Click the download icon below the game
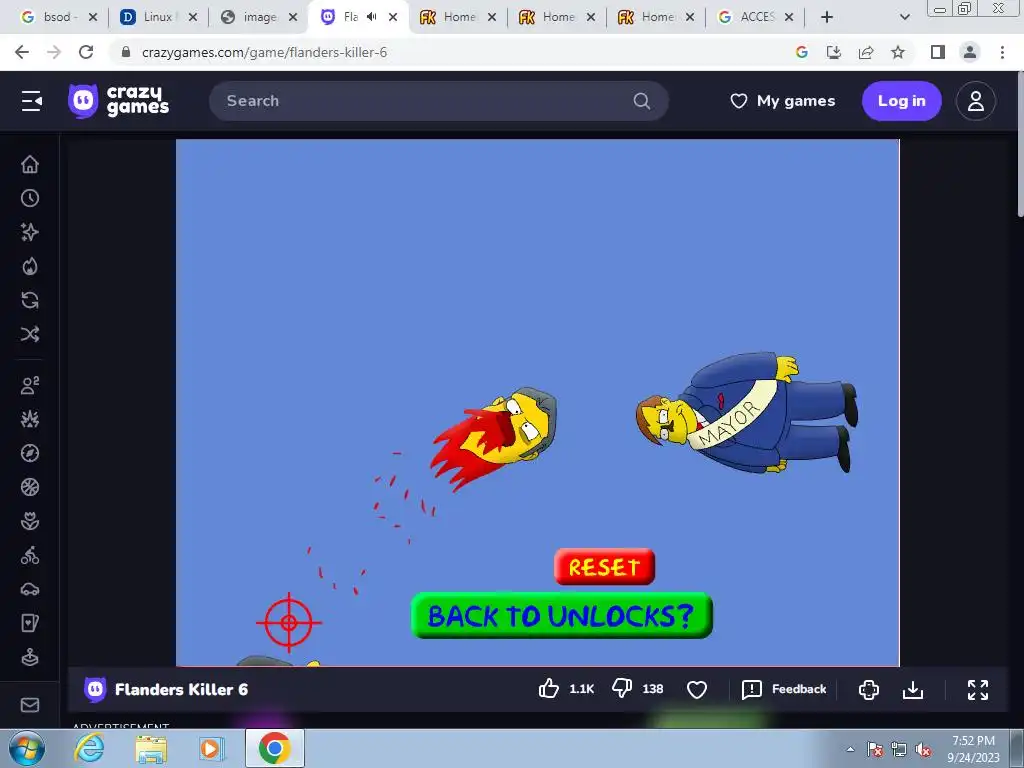Image resolution: width=1024 pixels, height=768 pixels. click(x=913, y=690)
